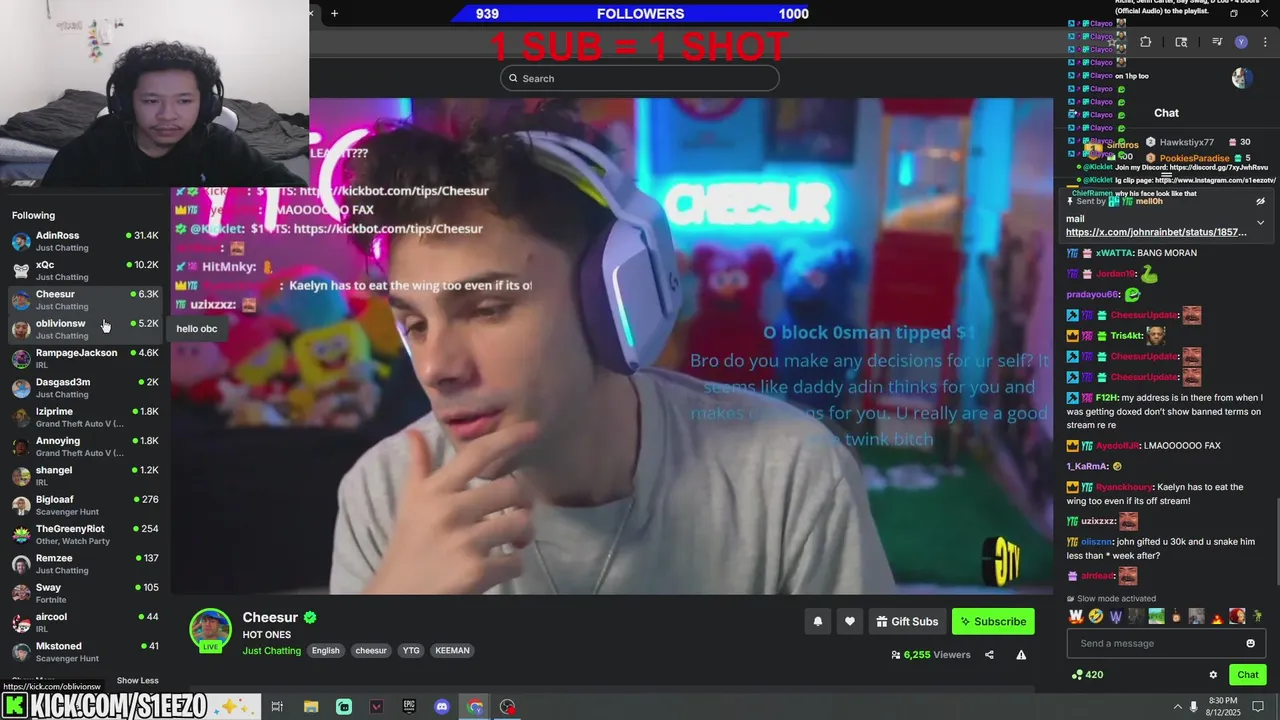Select the flaming W quick emote
1280x720 pixels.
pos(1076,616)
